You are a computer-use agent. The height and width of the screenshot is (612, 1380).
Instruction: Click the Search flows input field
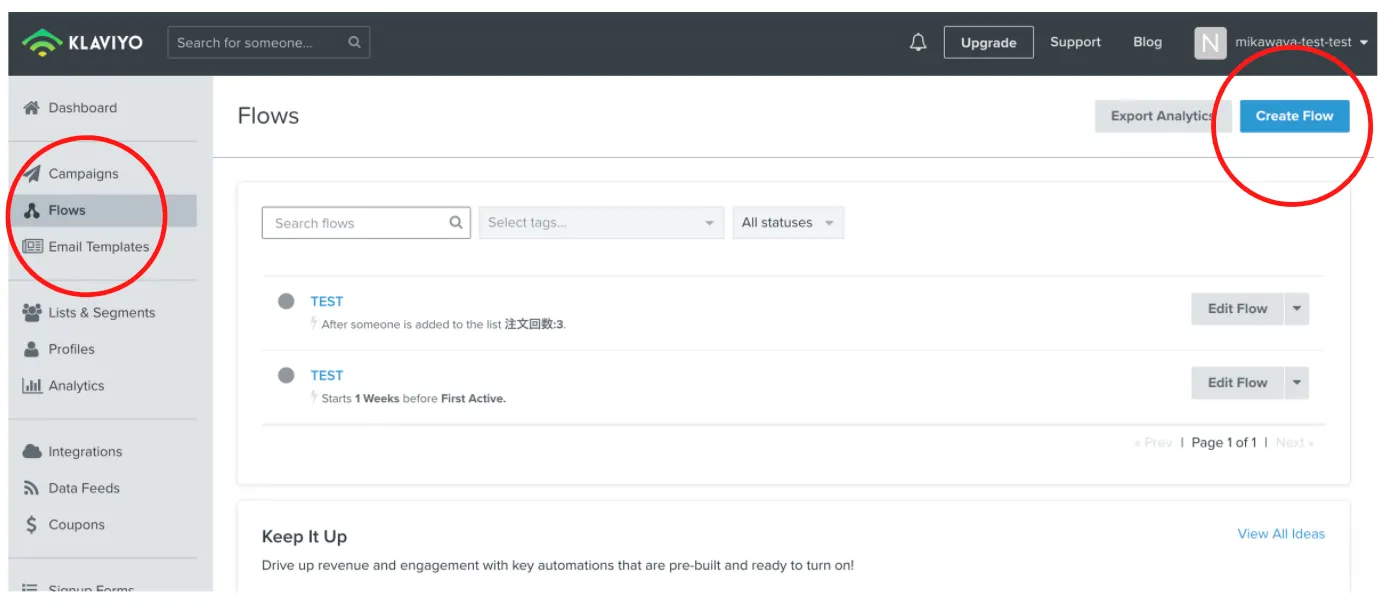click(x=355, y=223)
